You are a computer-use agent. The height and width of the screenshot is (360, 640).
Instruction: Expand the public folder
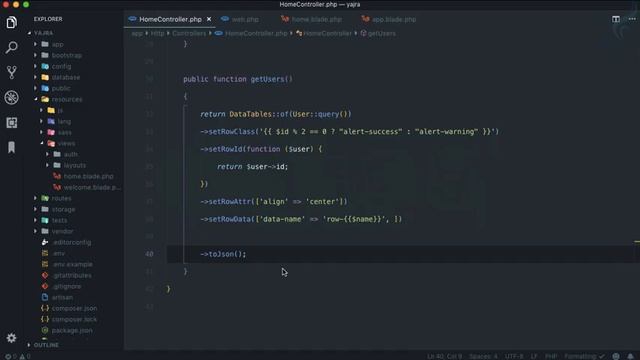pyautogui.click(x=52, y=88)
